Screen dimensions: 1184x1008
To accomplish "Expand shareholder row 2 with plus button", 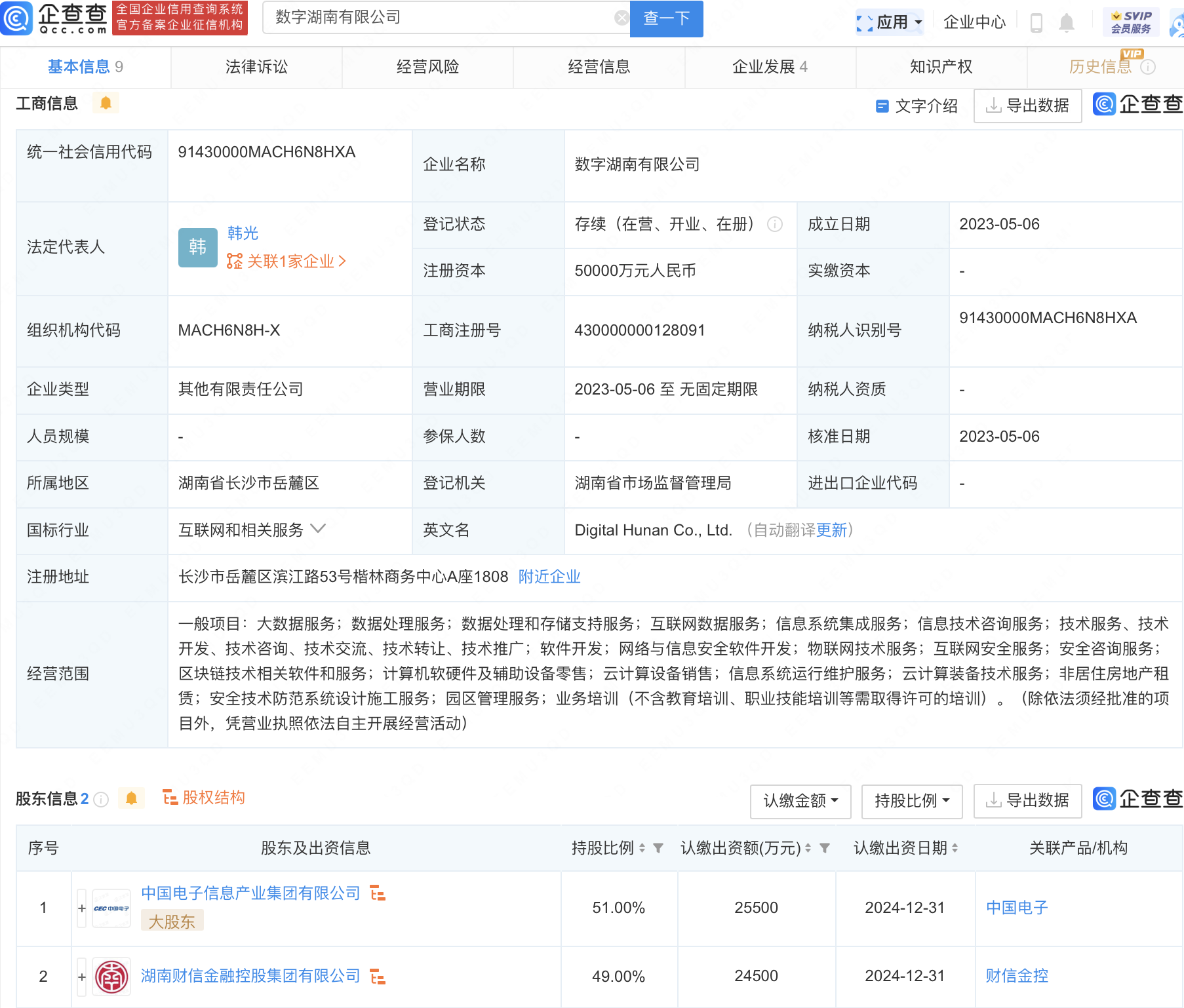I will point(82,977).
